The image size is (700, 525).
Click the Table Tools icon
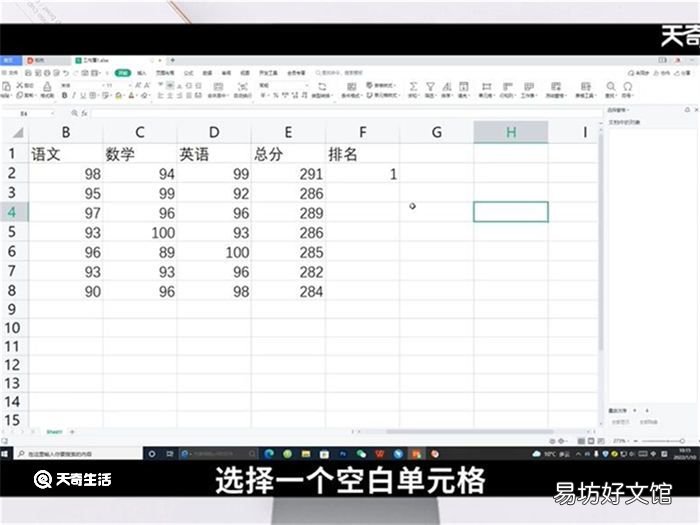(x=585, y=86)
